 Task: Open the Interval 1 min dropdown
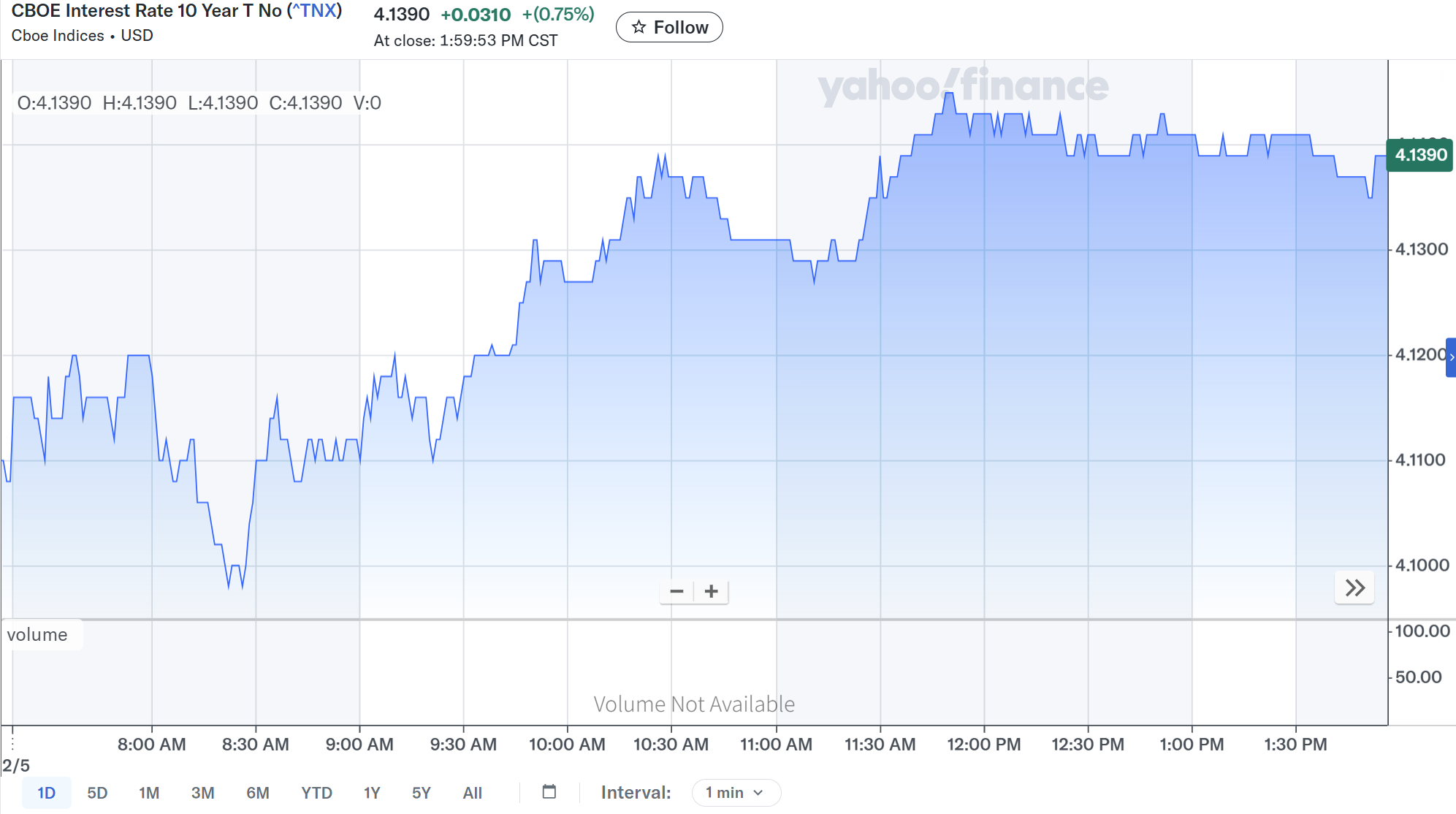(x=736, y=793)
